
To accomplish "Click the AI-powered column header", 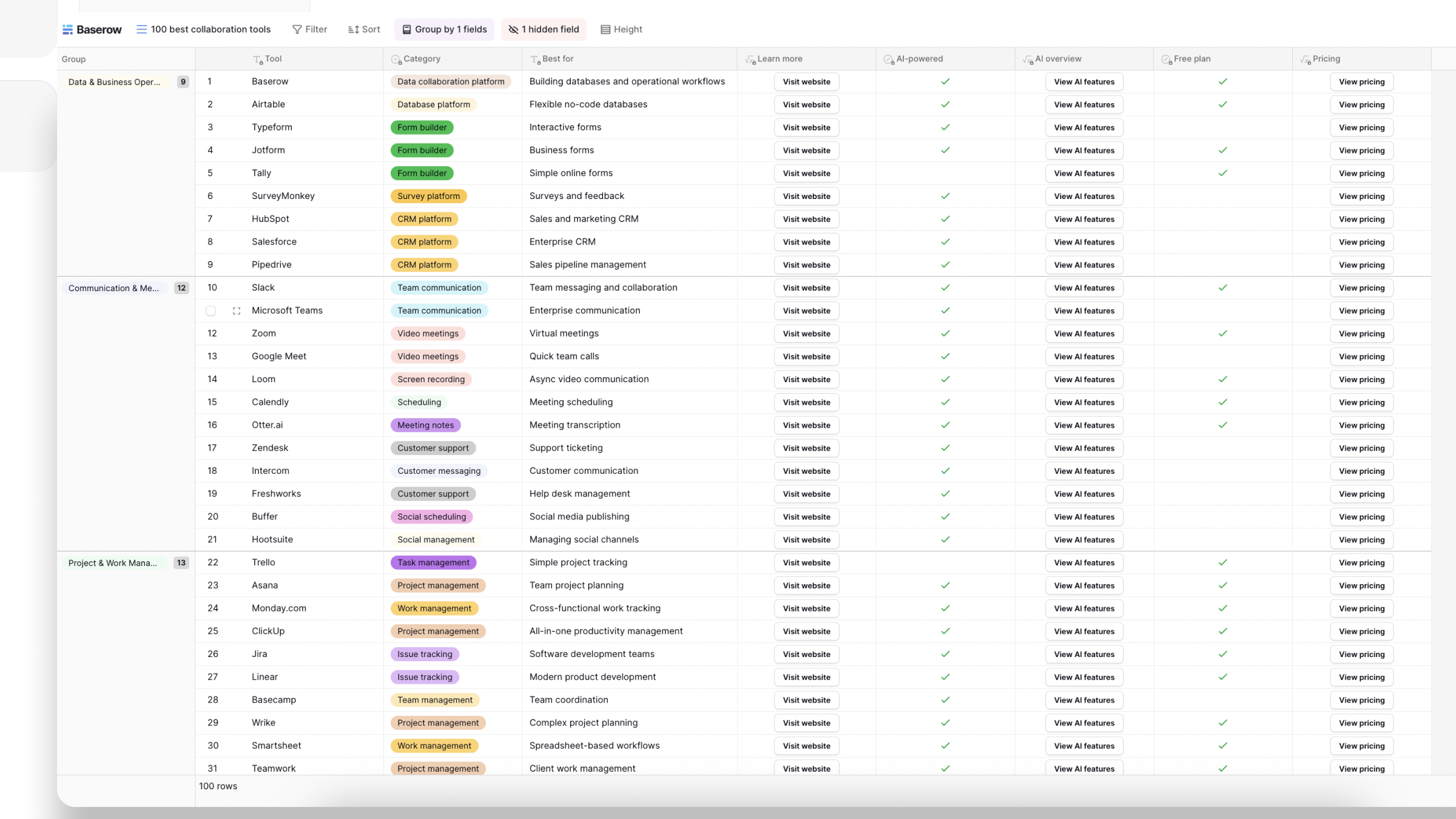I will click(945, 59).
